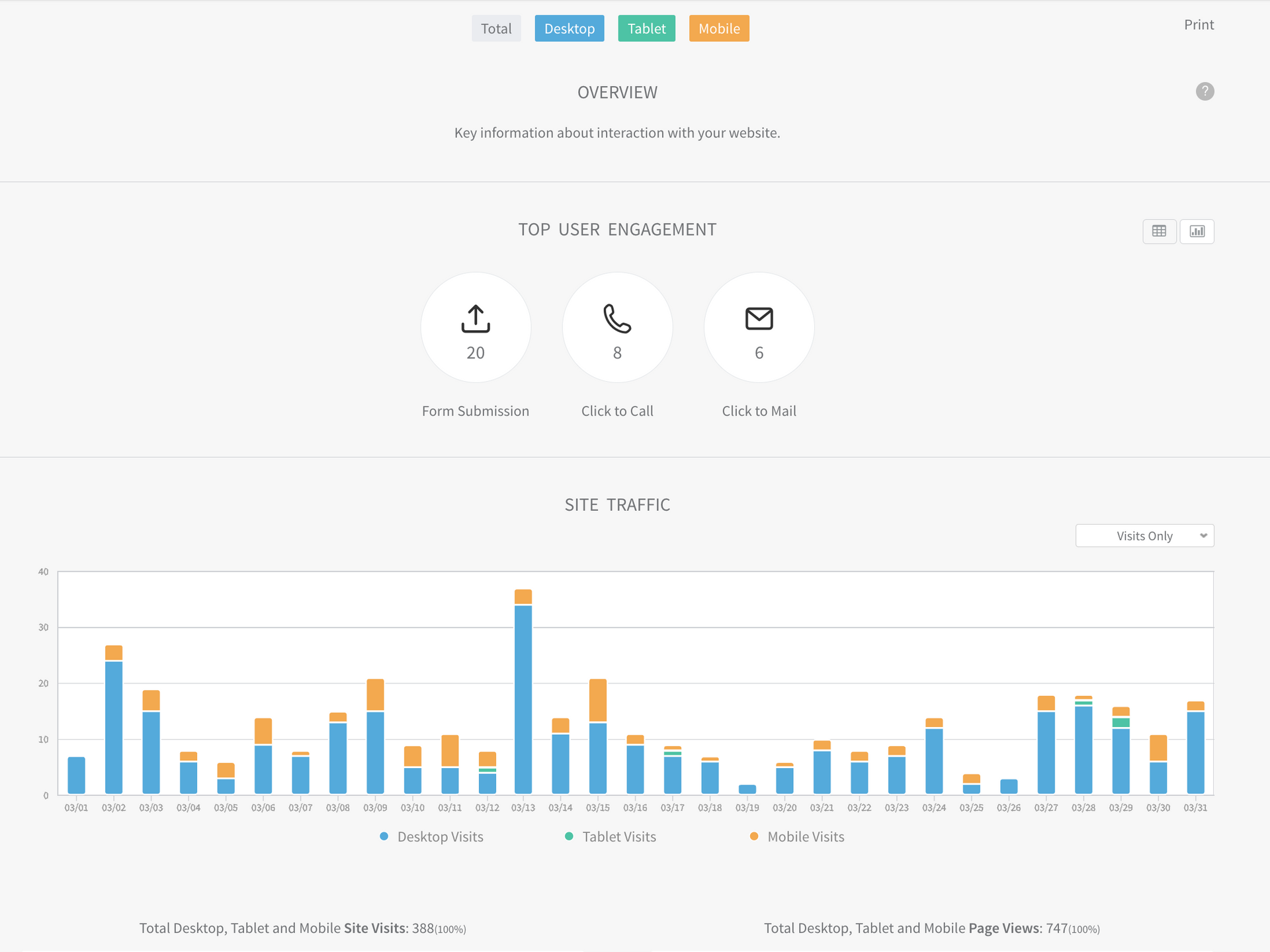Click the Print link
Screen dimensions: 1270x952
[x=1199, y=24]
